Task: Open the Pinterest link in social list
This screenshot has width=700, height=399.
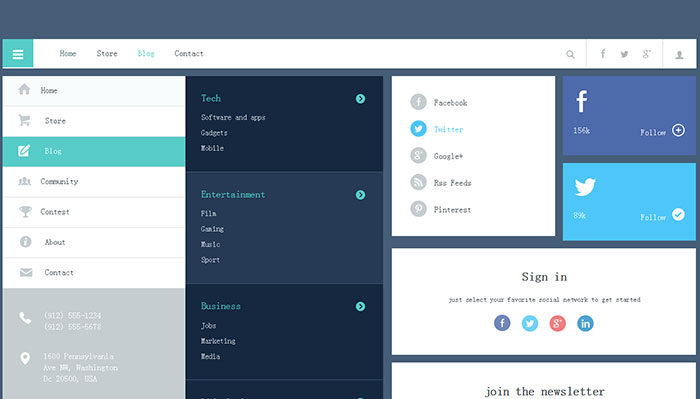Action: click(x=452, y=210)
